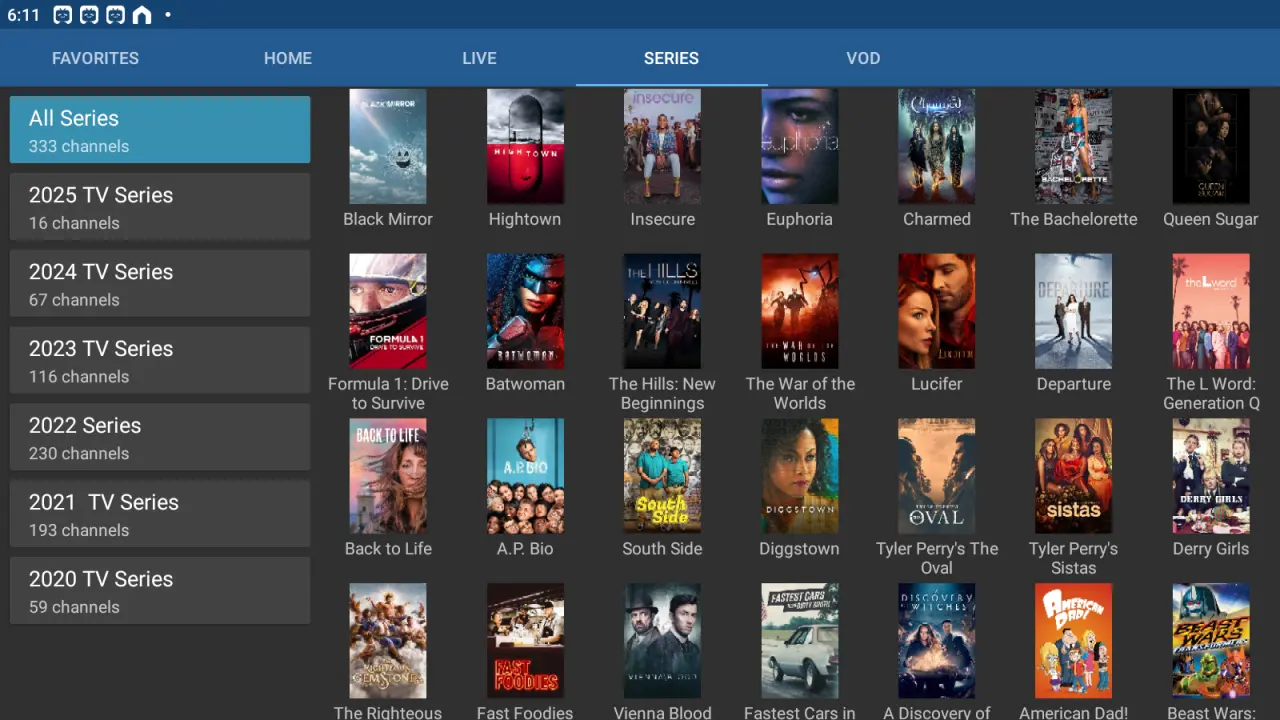The width and height of the screenshot is (1280, 720).
Task: Open the Fast Foodies poster
Action: 525,641
